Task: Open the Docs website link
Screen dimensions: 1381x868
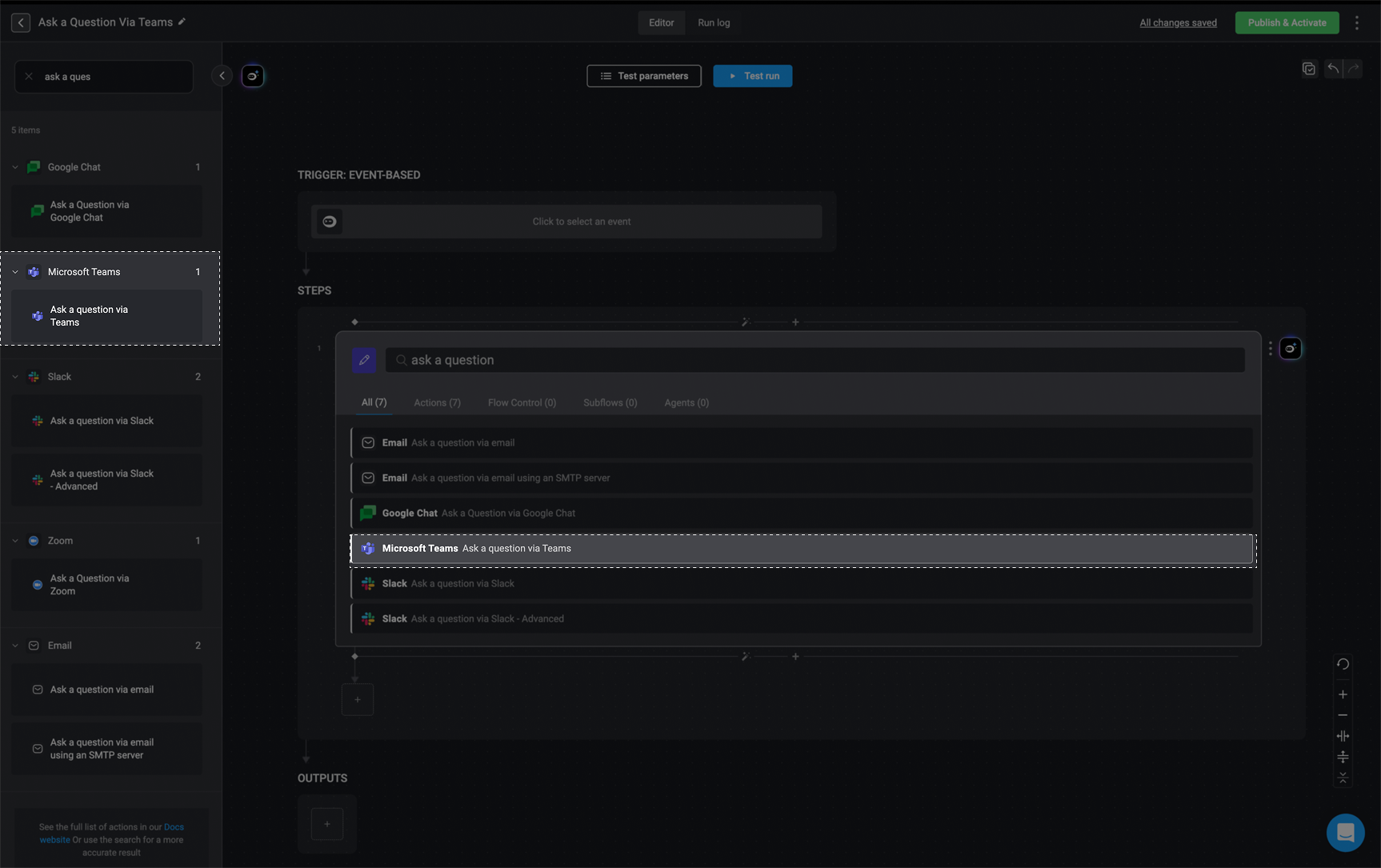Action: tap(174, 827)
